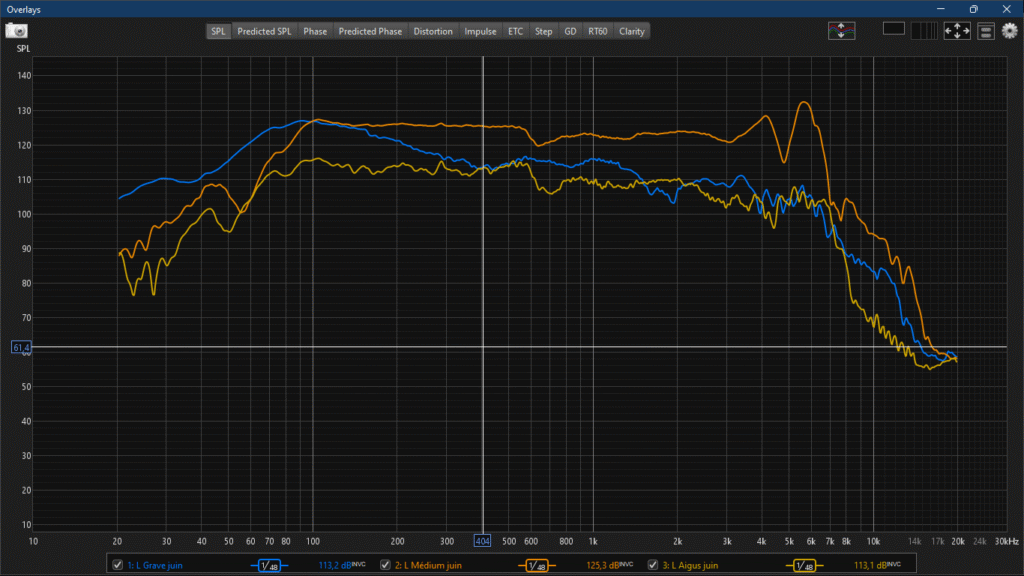Open settings with the gear icon
This screenshot has width=1024, height=576.
1009,31
